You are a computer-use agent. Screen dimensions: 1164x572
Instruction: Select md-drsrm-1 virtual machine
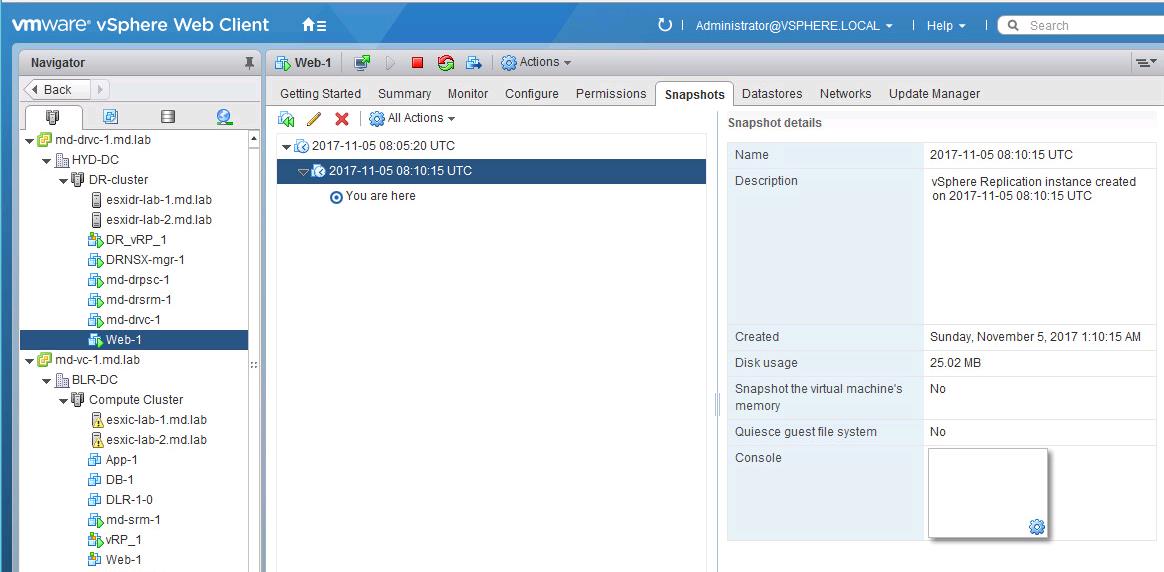click(139, 300)
